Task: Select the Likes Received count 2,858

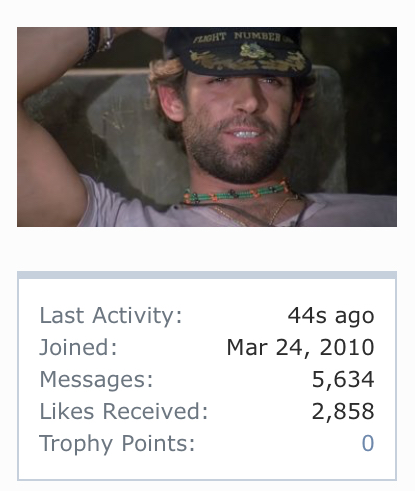Action: point(343,411)
